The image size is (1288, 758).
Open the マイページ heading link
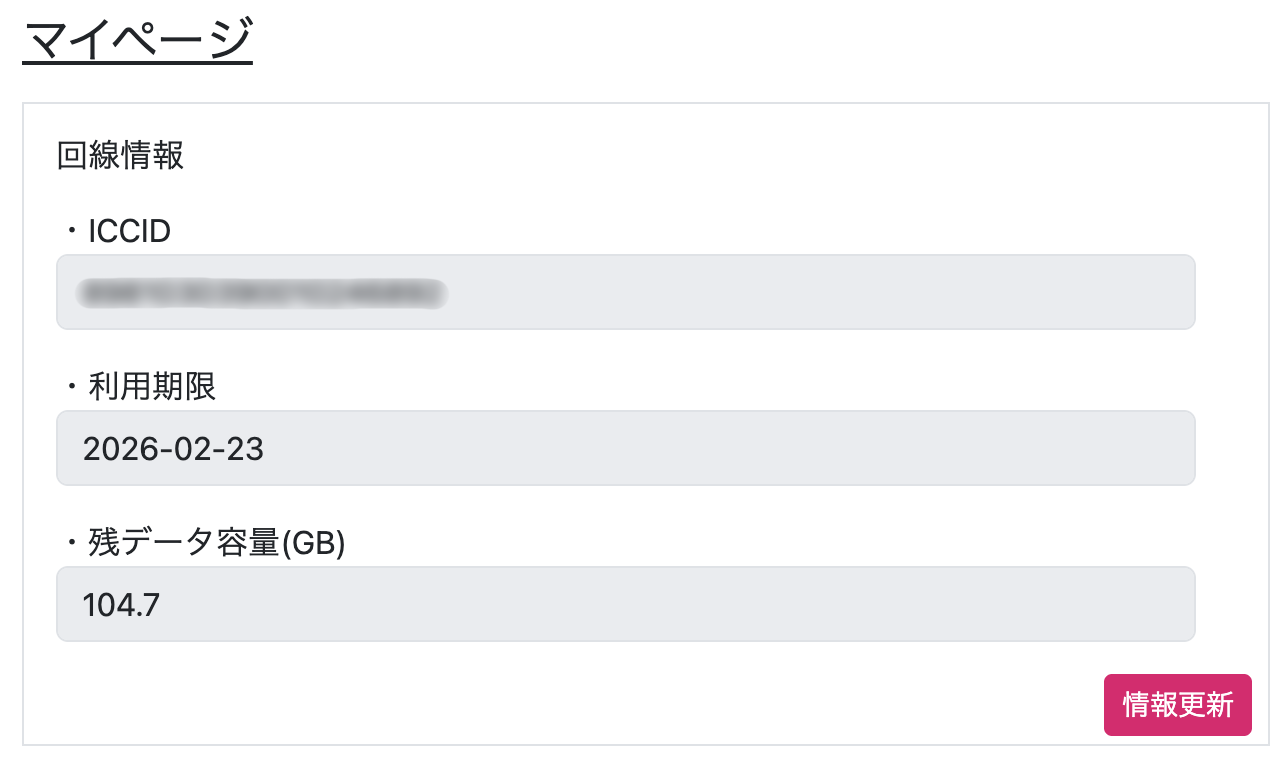(x=137, y=42)
